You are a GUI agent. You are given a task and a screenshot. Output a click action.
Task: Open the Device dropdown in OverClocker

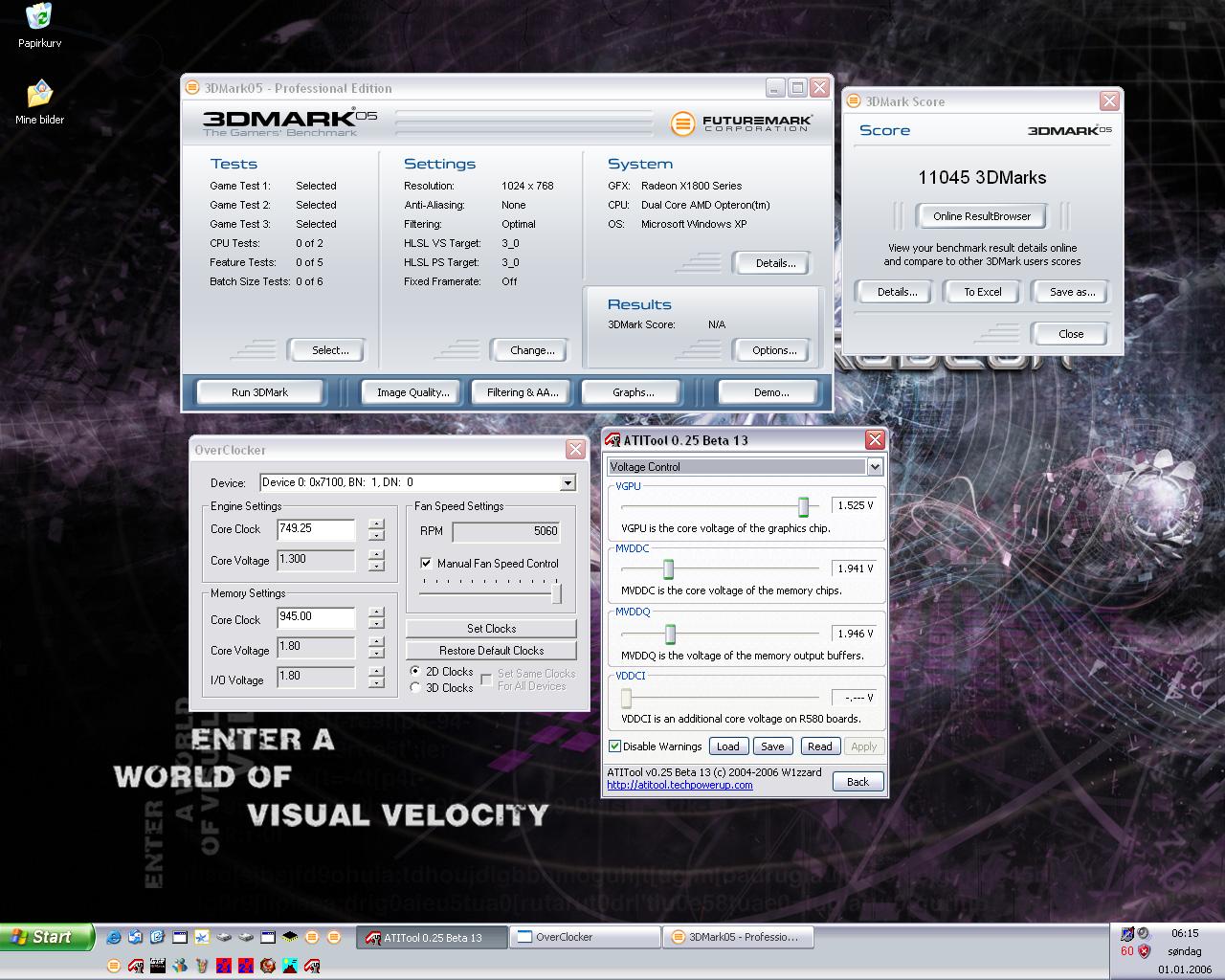568,482
